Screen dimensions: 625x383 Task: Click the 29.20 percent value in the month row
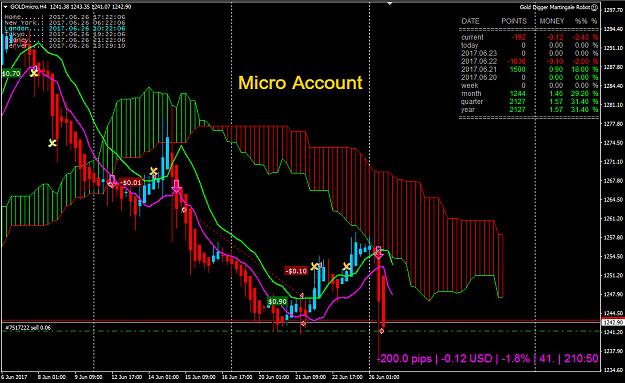click(581, 93)
